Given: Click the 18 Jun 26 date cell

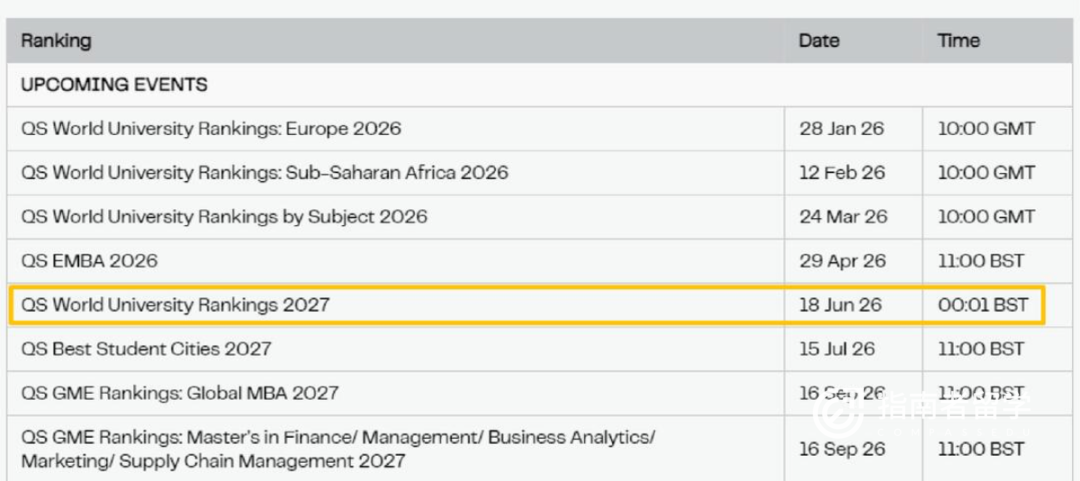Looking at the screenshot, I should tap(840, 305).
